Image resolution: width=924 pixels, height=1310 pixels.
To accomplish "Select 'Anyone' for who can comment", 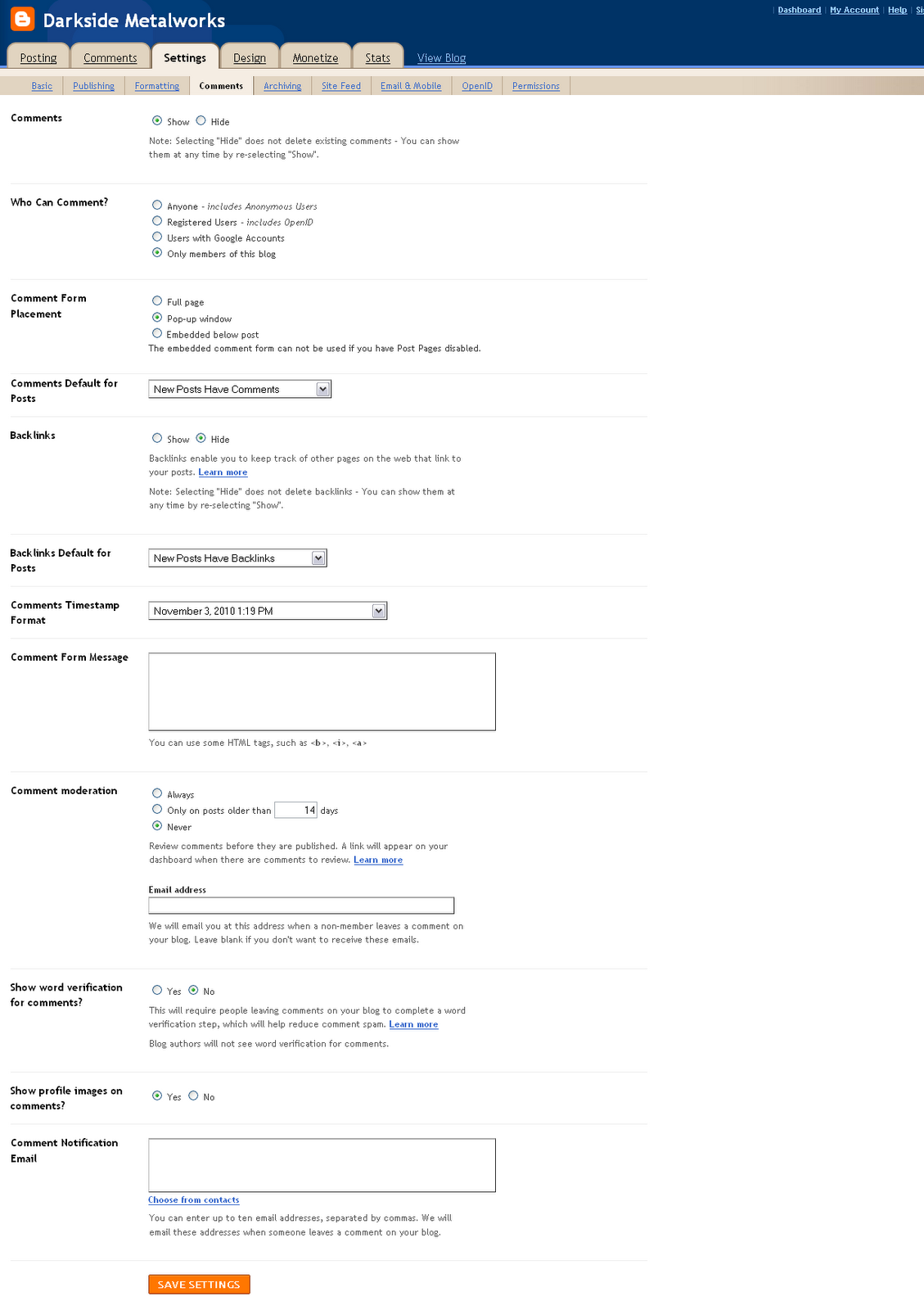I will (x=157, y=206).
